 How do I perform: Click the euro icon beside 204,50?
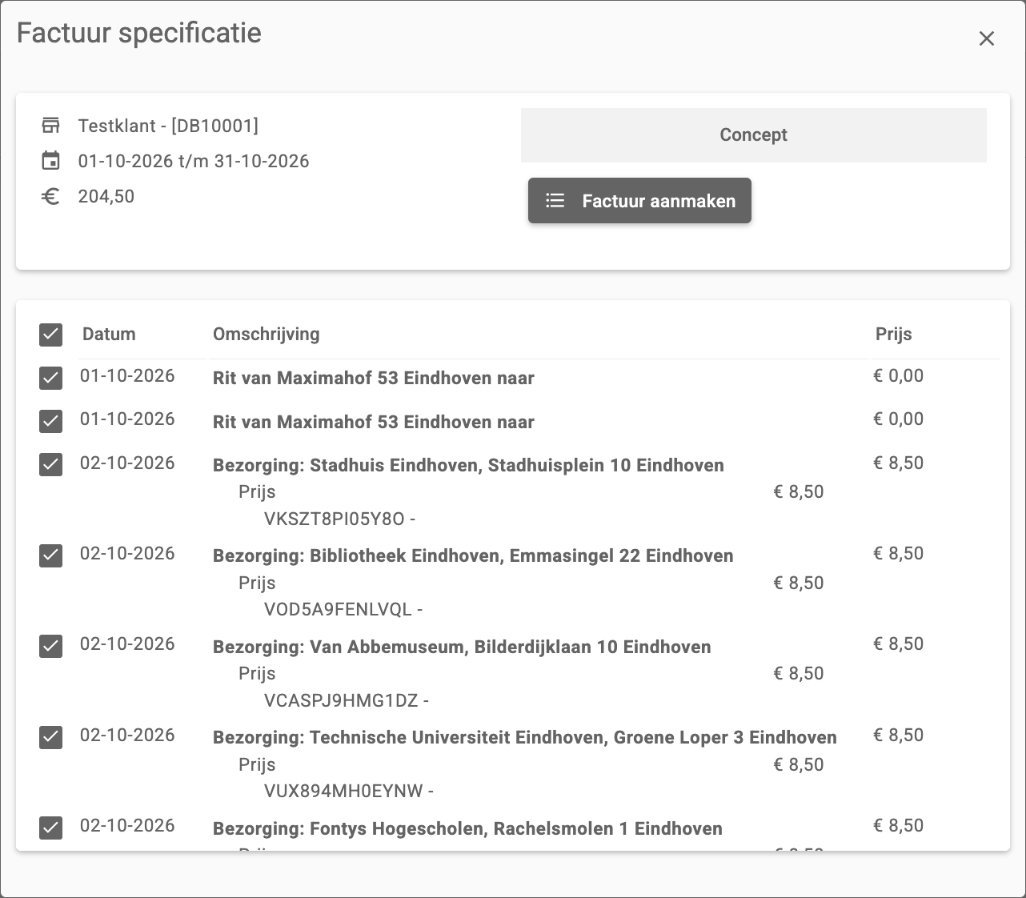coord(50,196)
